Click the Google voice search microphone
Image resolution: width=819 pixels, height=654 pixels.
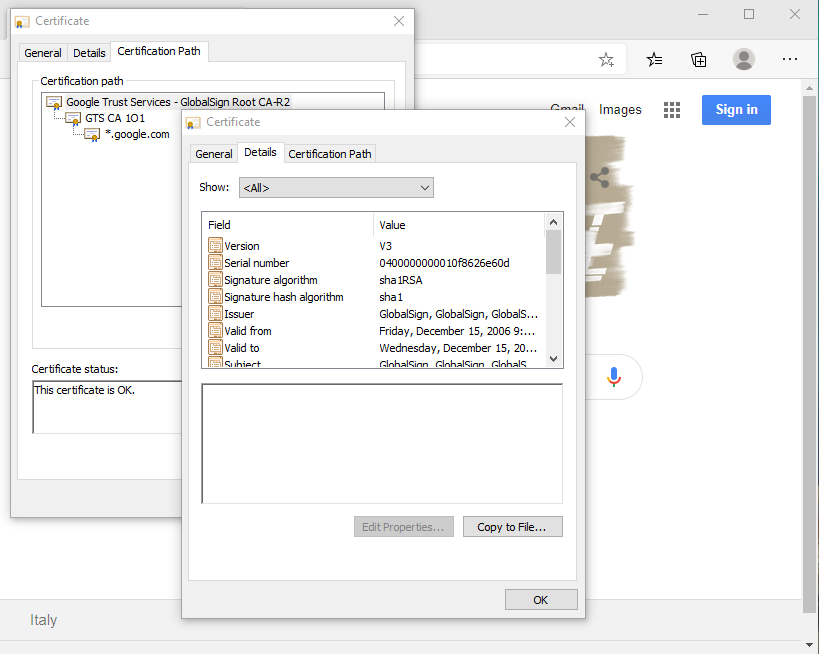point(614,377)
